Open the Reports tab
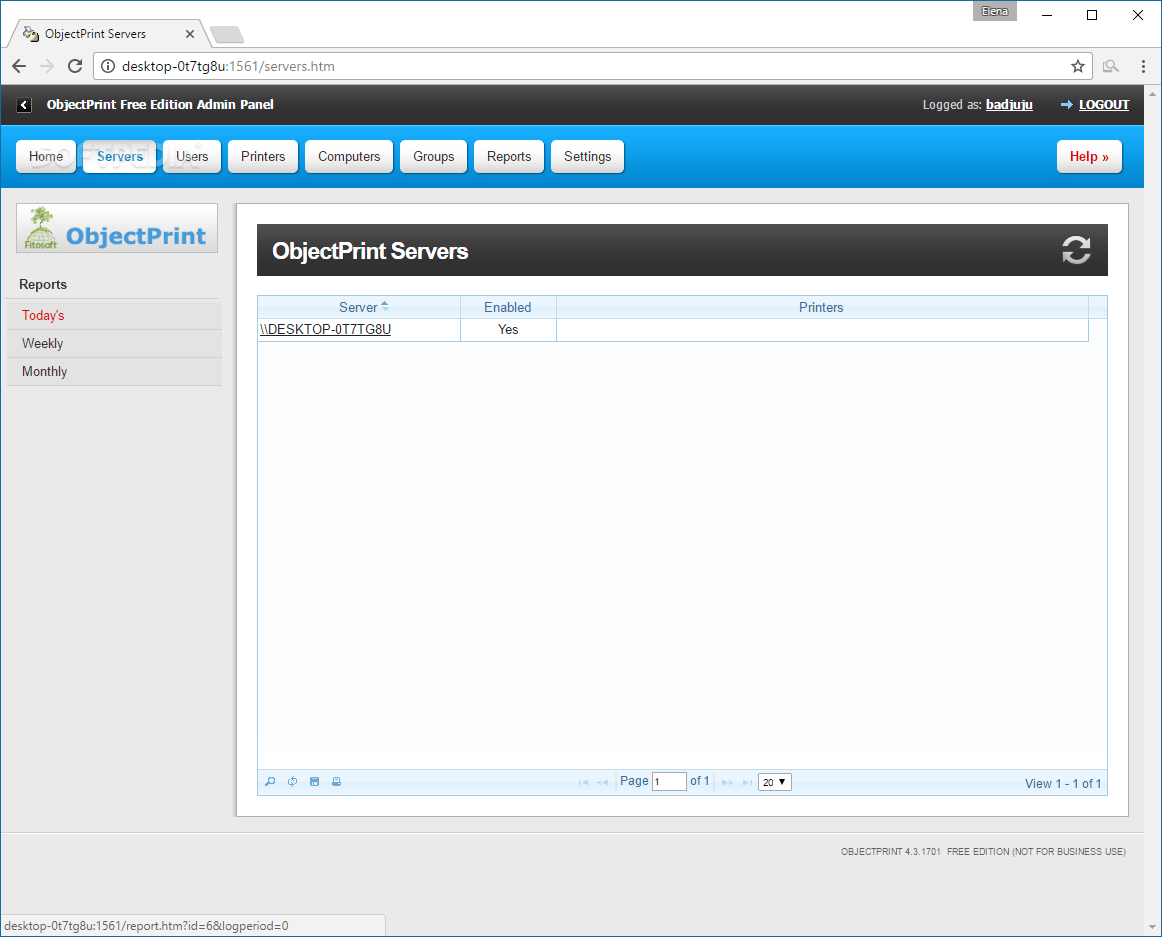Image resolution: width=1162 pixels, height=937 pixels. [x=509, y=156]
